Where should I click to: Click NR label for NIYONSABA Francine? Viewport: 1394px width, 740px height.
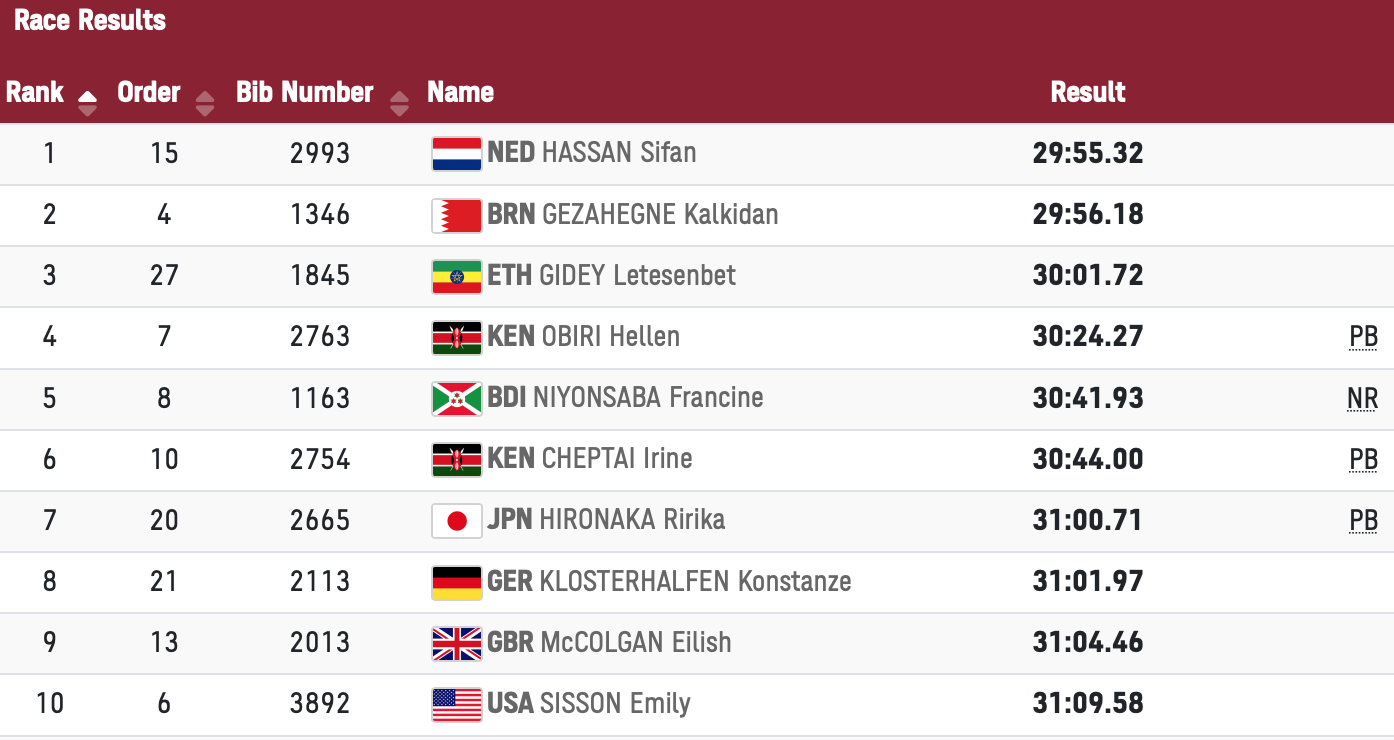point(1362,398)
